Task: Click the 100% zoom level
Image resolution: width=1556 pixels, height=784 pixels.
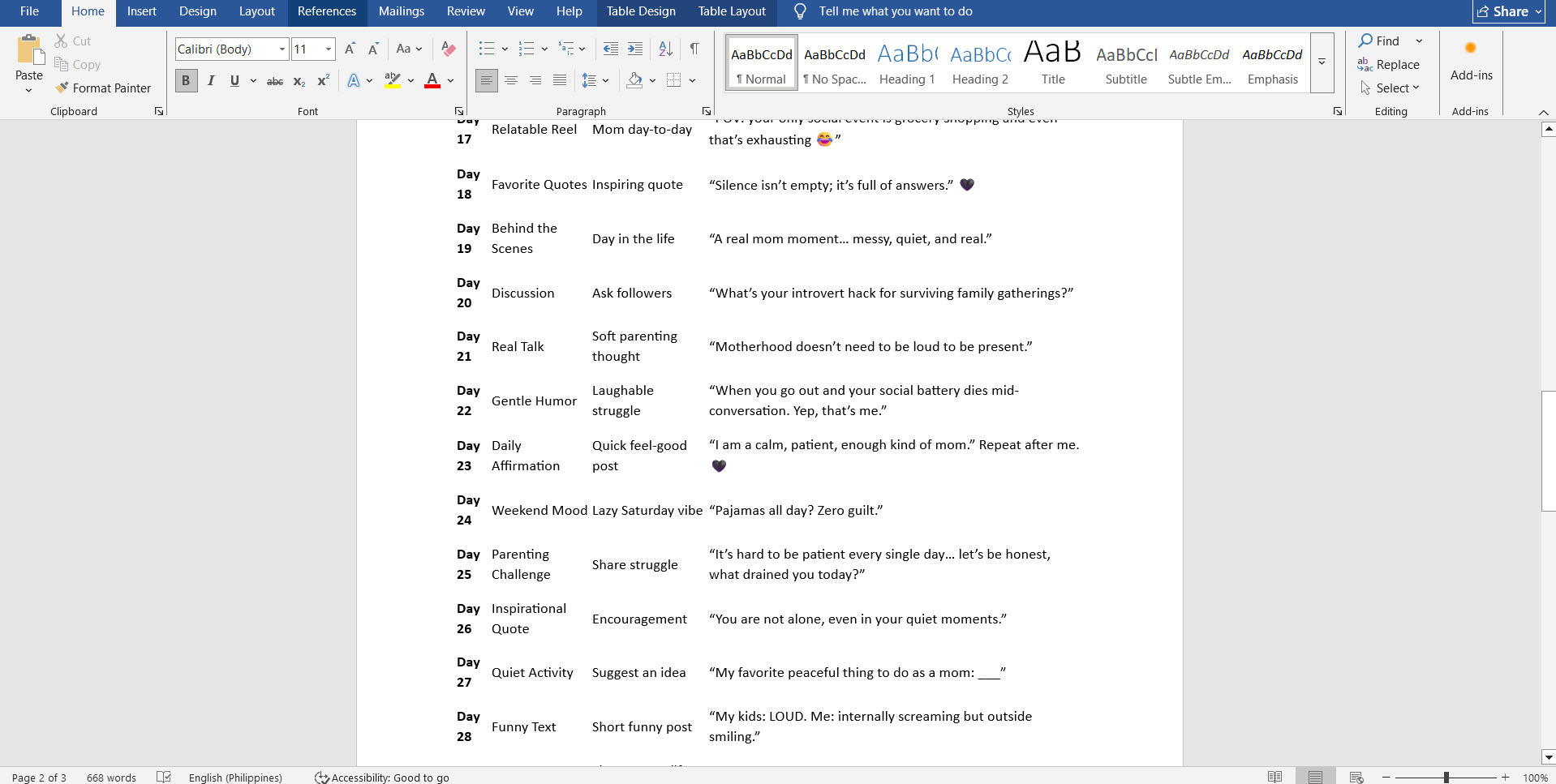Action: [1535, 777]
